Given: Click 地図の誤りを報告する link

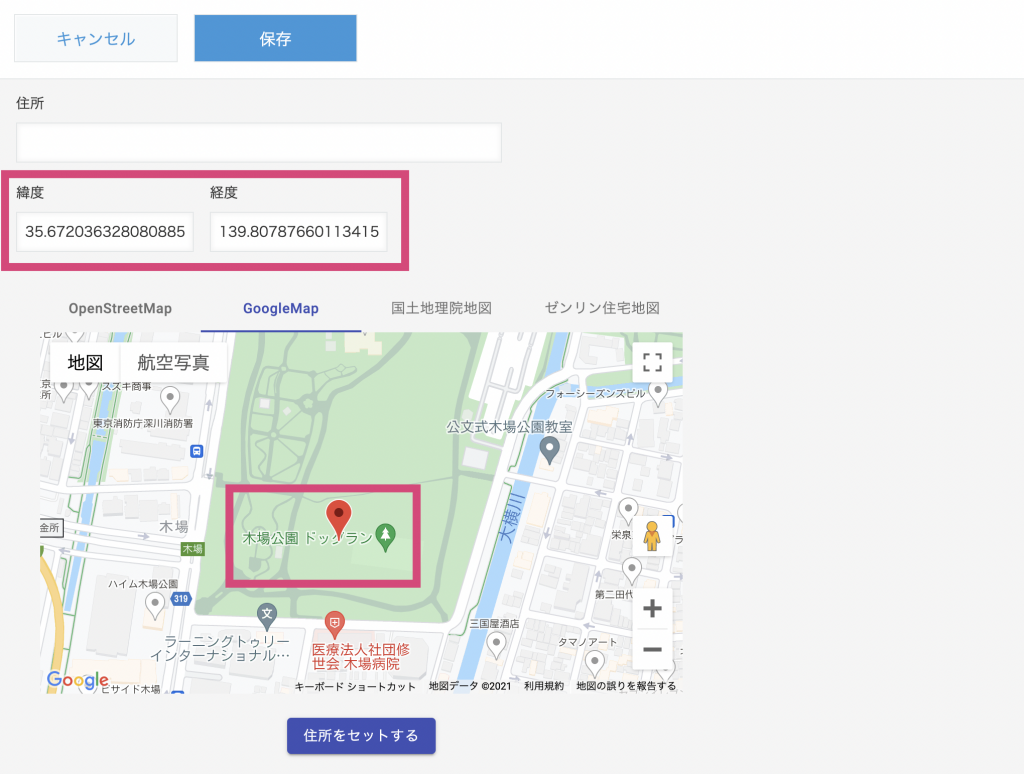Looking at the screenshot, I should point(626,686).
